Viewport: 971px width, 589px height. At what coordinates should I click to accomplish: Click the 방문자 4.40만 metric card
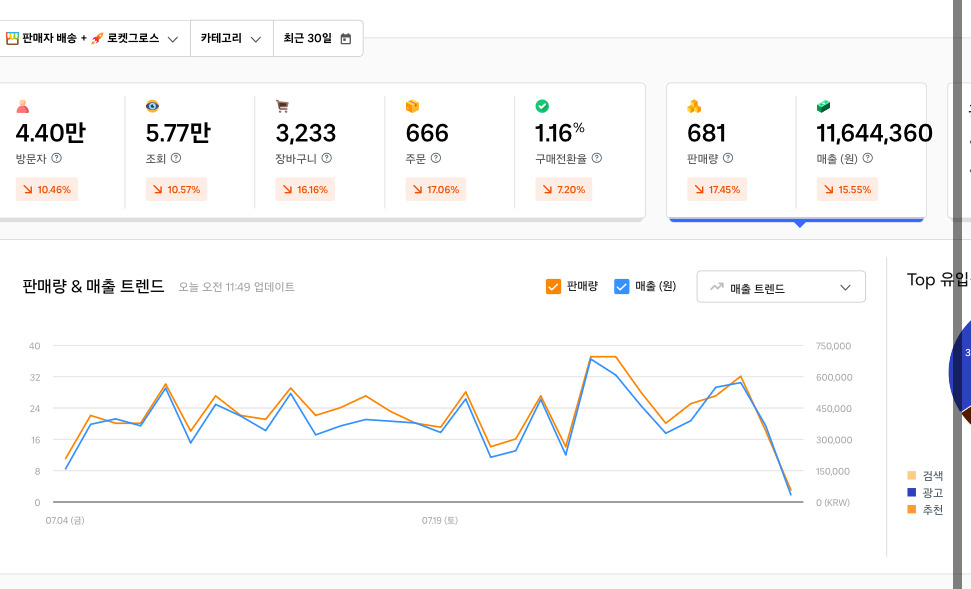click(60, 150)
